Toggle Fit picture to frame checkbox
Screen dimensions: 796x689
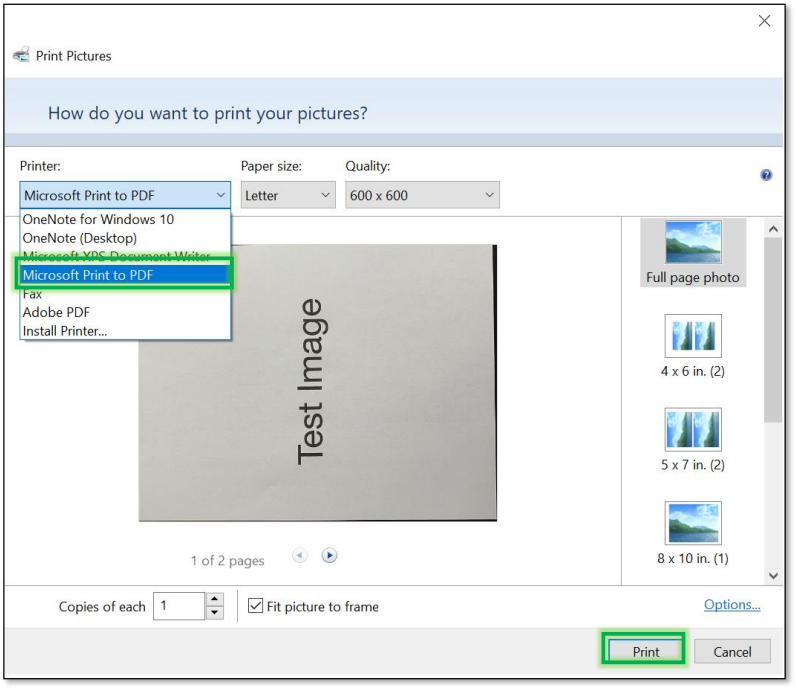tap(256, 606)
